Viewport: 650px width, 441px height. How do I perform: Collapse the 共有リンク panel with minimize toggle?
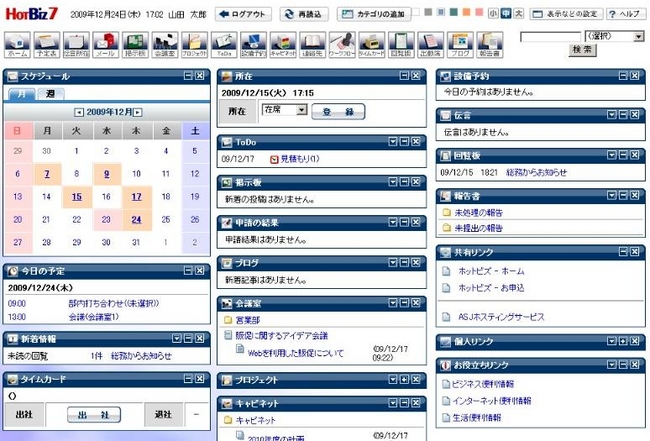[x=623, y=252]
